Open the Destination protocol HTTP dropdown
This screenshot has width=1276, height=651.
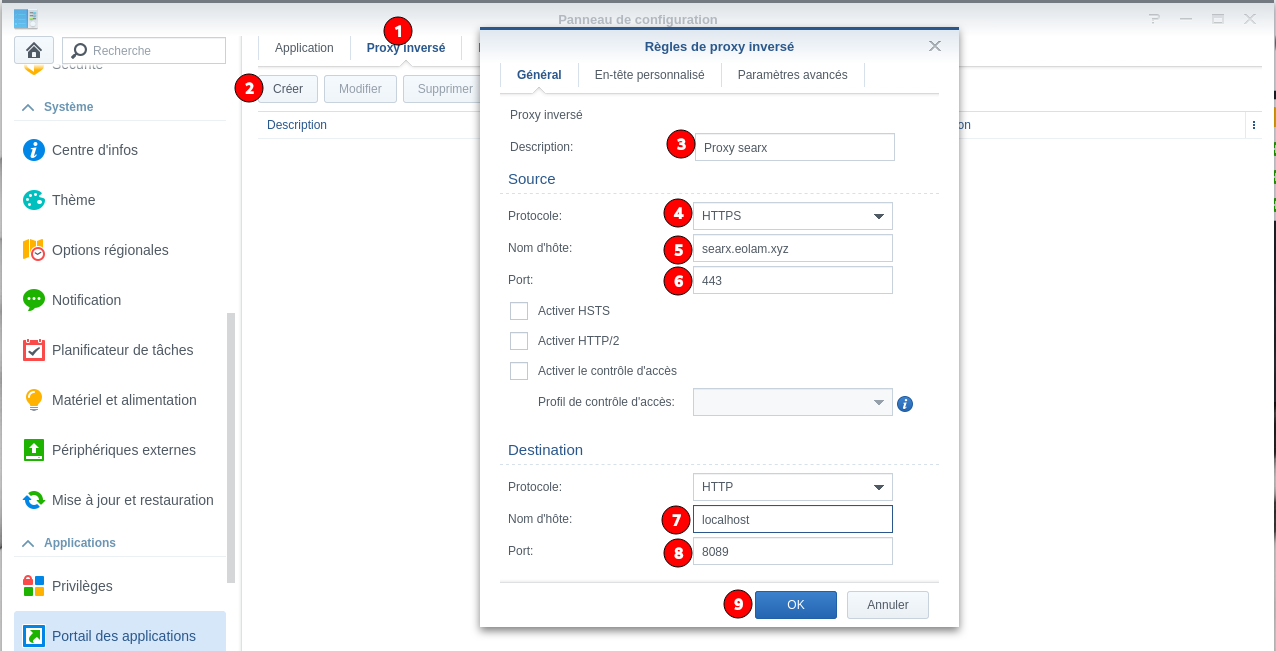[x=792, y=487]
